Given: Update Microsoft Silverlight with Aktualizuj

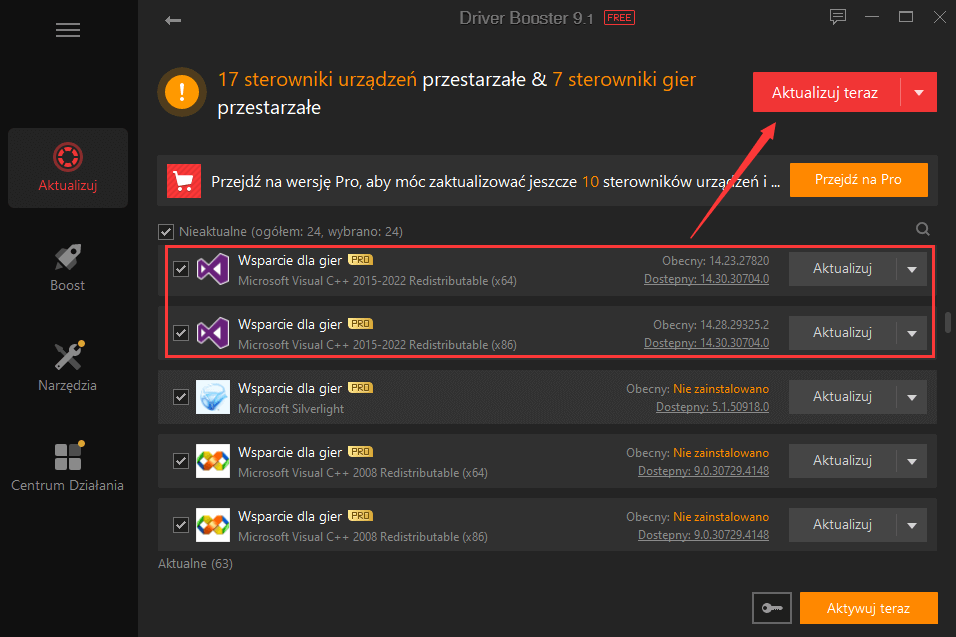Looking at the screenshot, I should [x=843, y=397].
